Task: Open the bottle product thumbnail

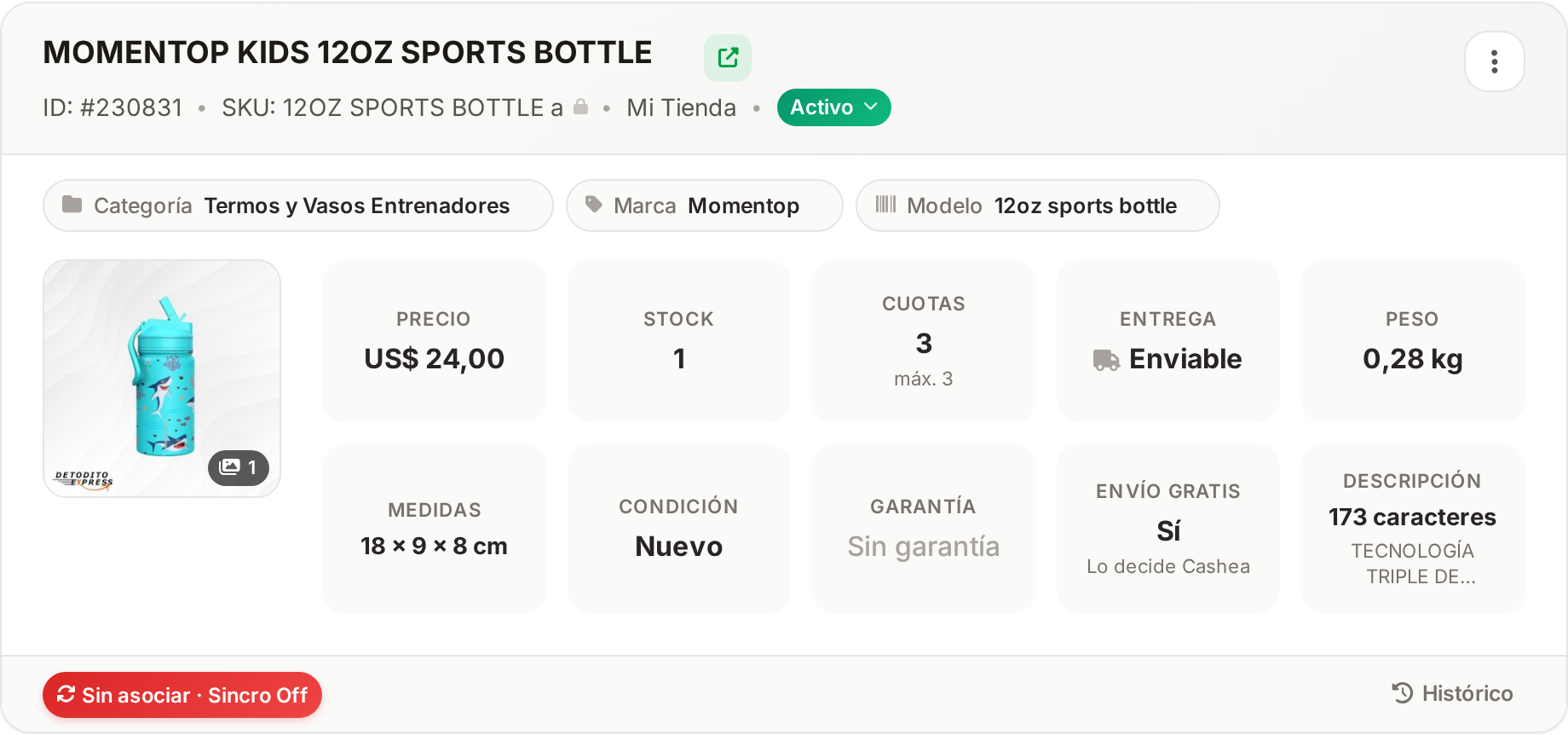Action: (x=162, y=379)
